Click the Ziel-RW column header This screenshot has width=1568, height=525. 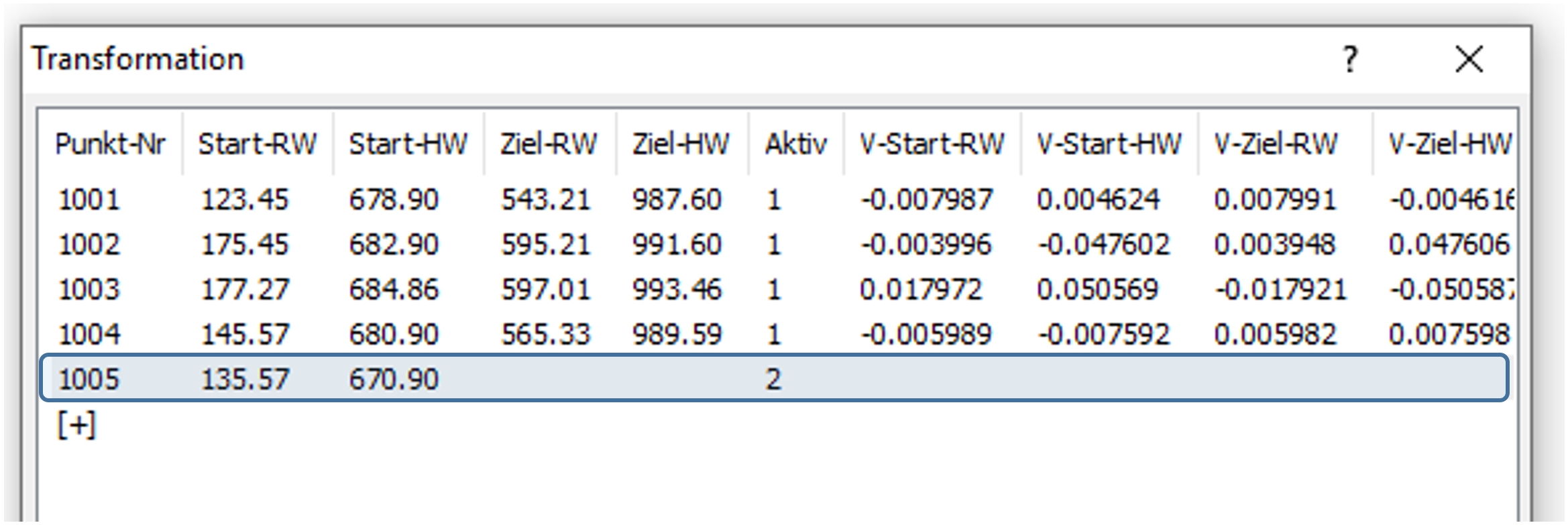[548, 144]
